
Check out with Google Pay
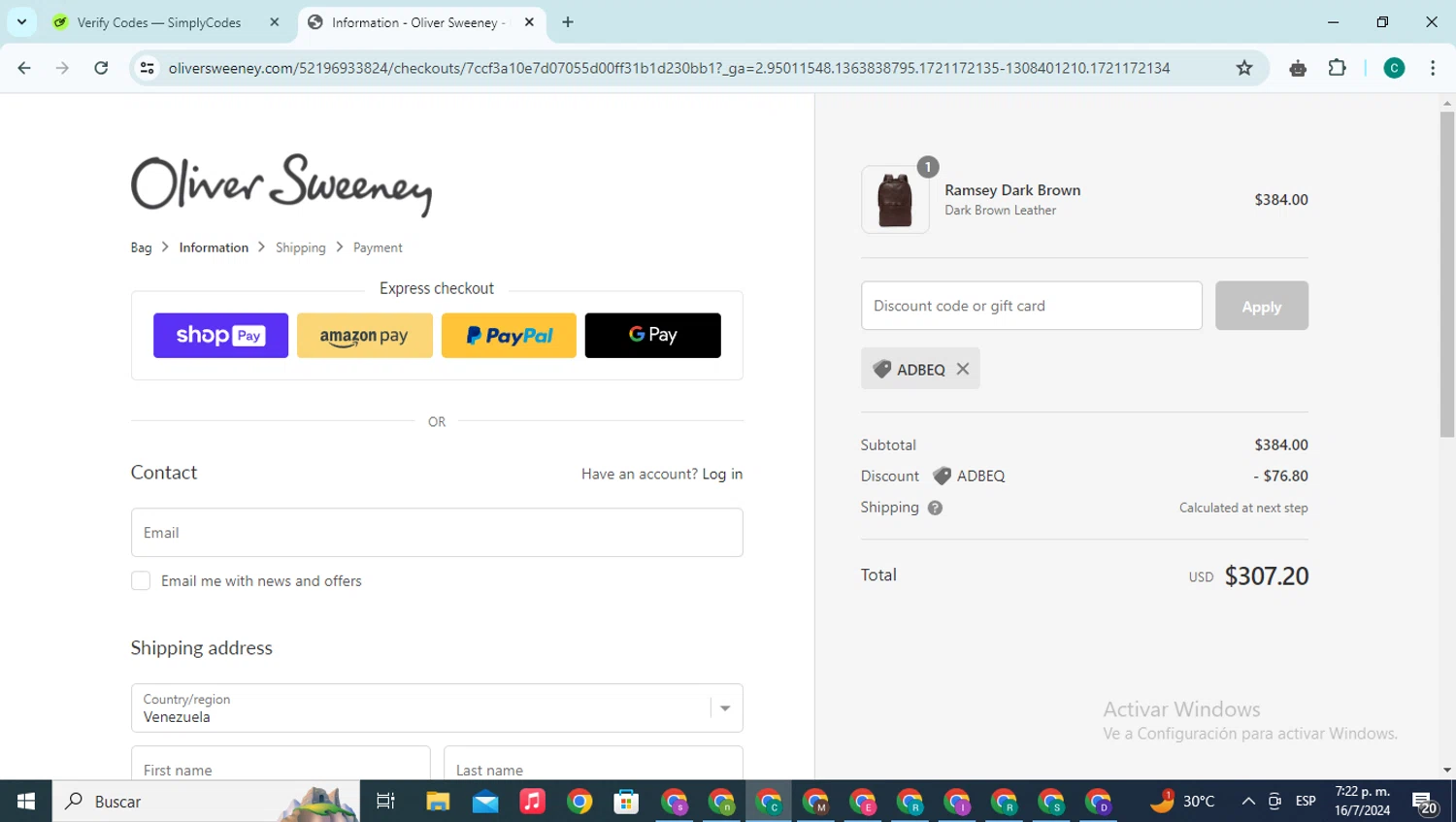pyautogui.click(x=653, y=336)
